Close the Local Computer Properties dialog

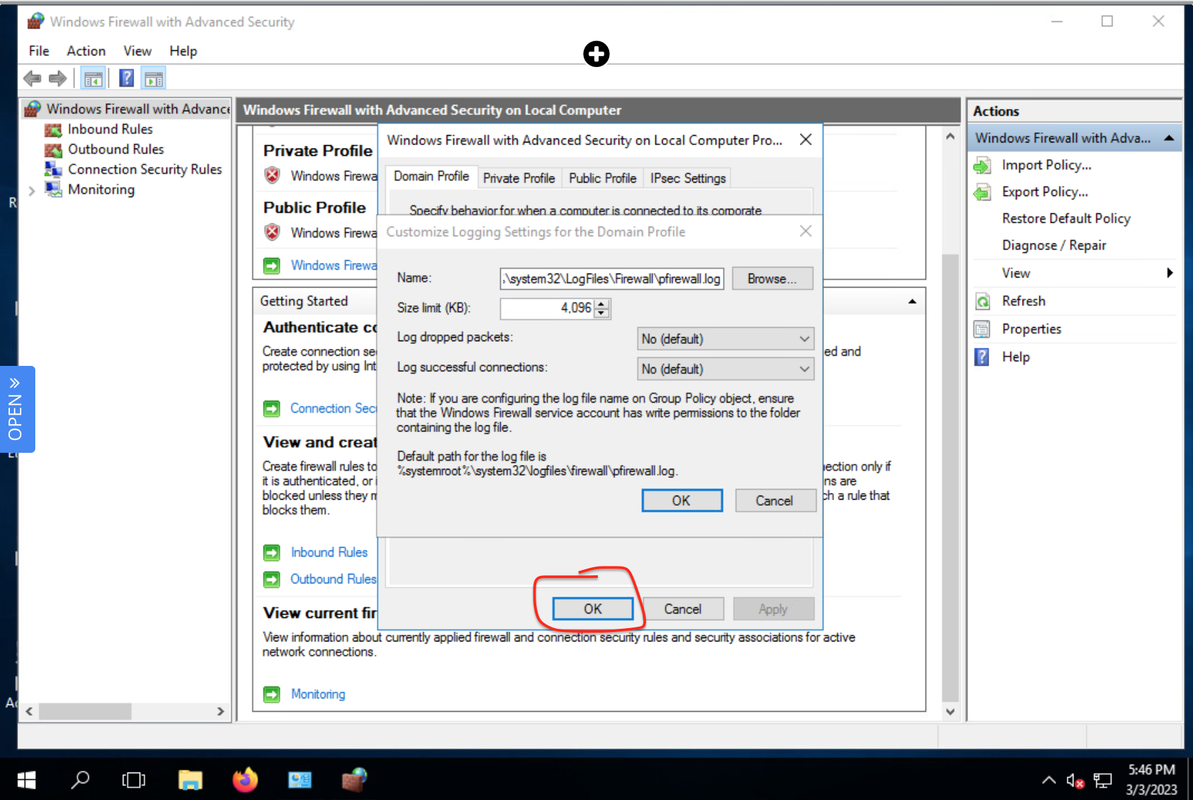click(x=806, y=140)
